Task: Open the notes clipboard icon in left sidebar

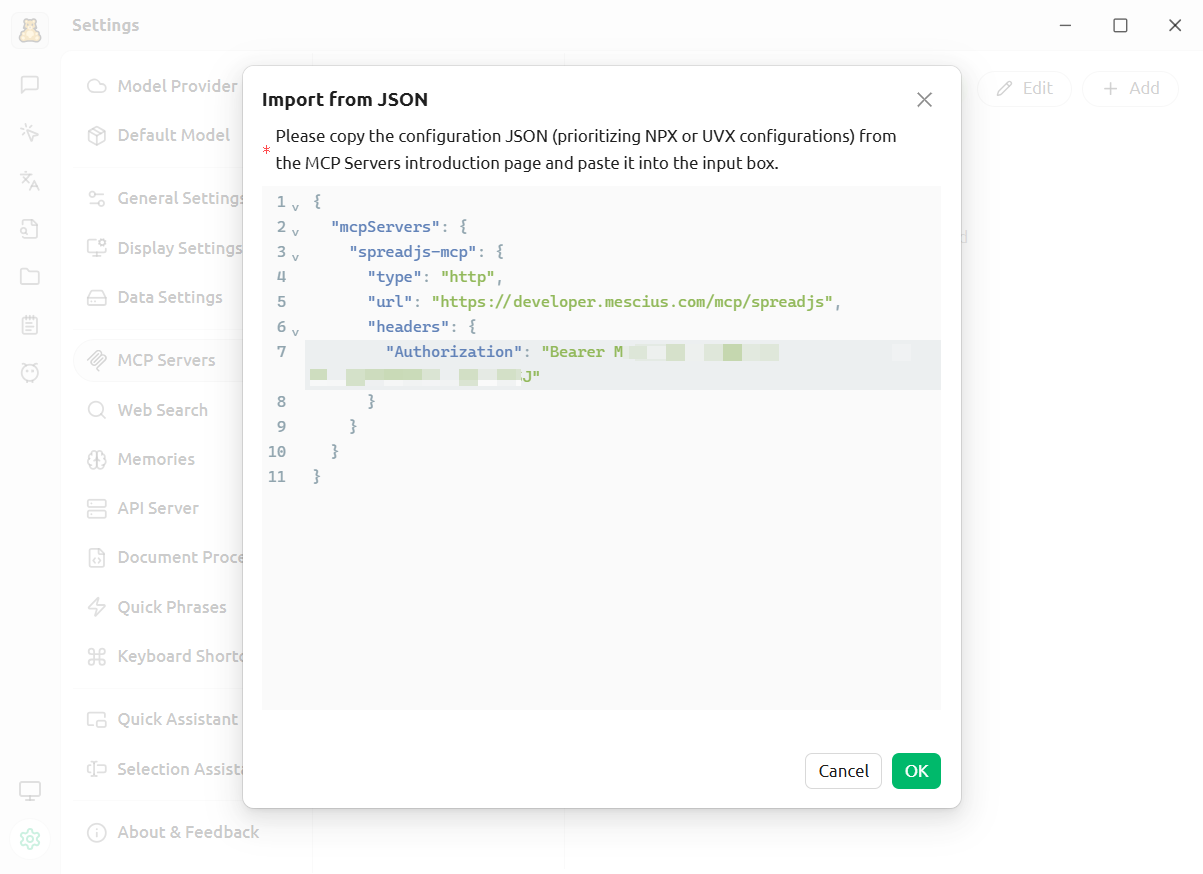Action: point(30,325)
